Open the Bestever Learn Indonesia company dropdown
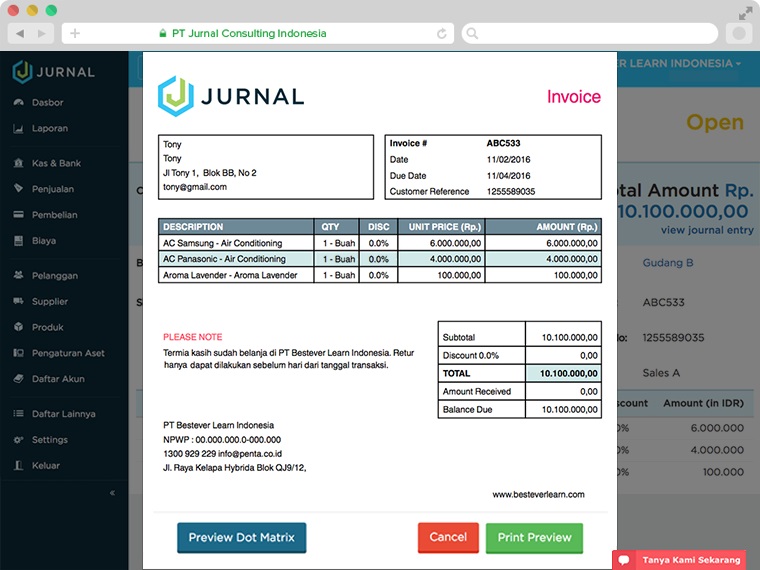Image resolution: width=760 pixels, height=570 pixels. (x=682, y=63)
